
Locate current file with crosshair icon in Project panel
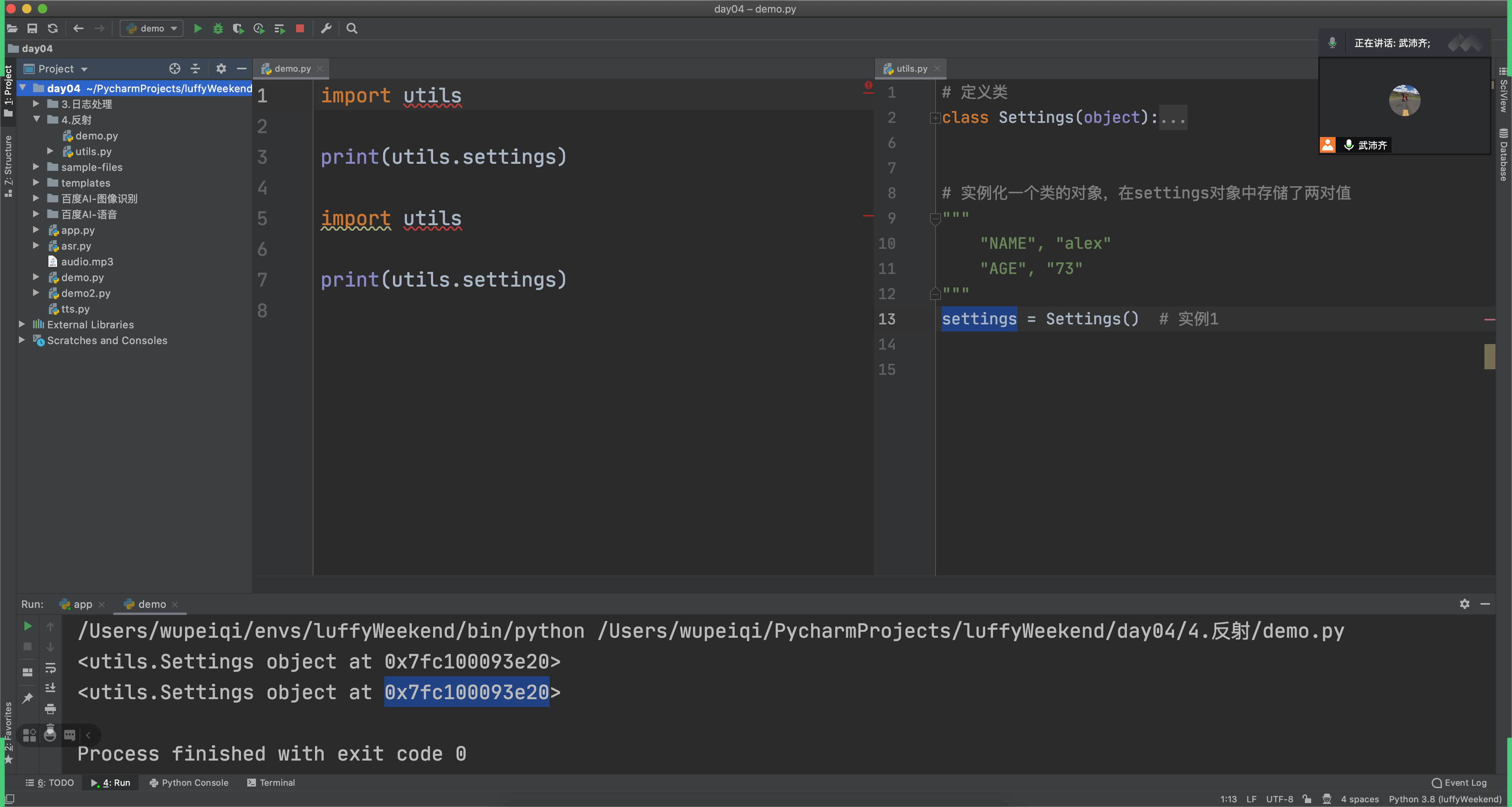point(174,68)
